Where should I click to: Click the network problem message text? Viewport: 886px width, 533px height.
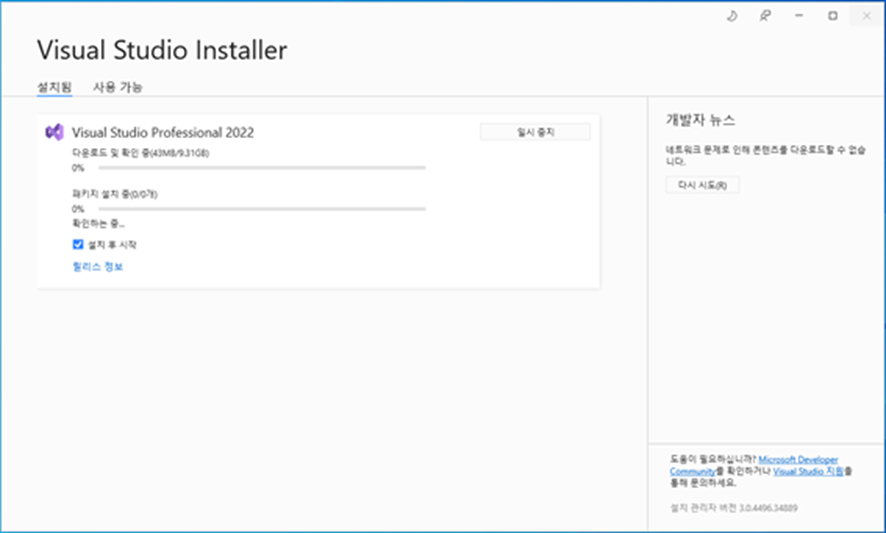pyautogui.click(x=766, y=155)
